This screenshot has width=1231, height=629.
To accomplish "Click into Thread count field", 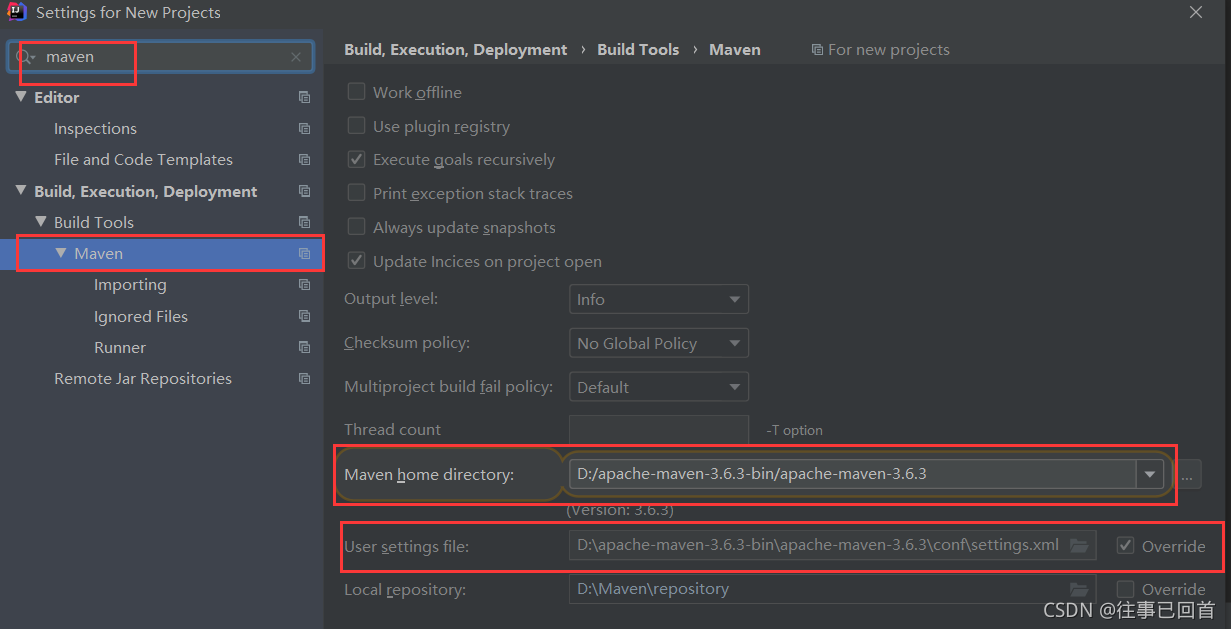I will click(658, 430).
